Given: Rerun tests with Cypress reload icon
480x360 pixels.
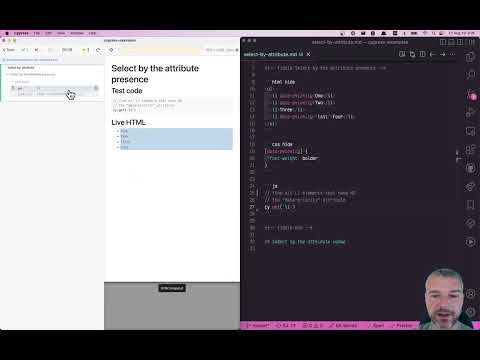Looking at the screenshot, I should click(x=98, y=50).
